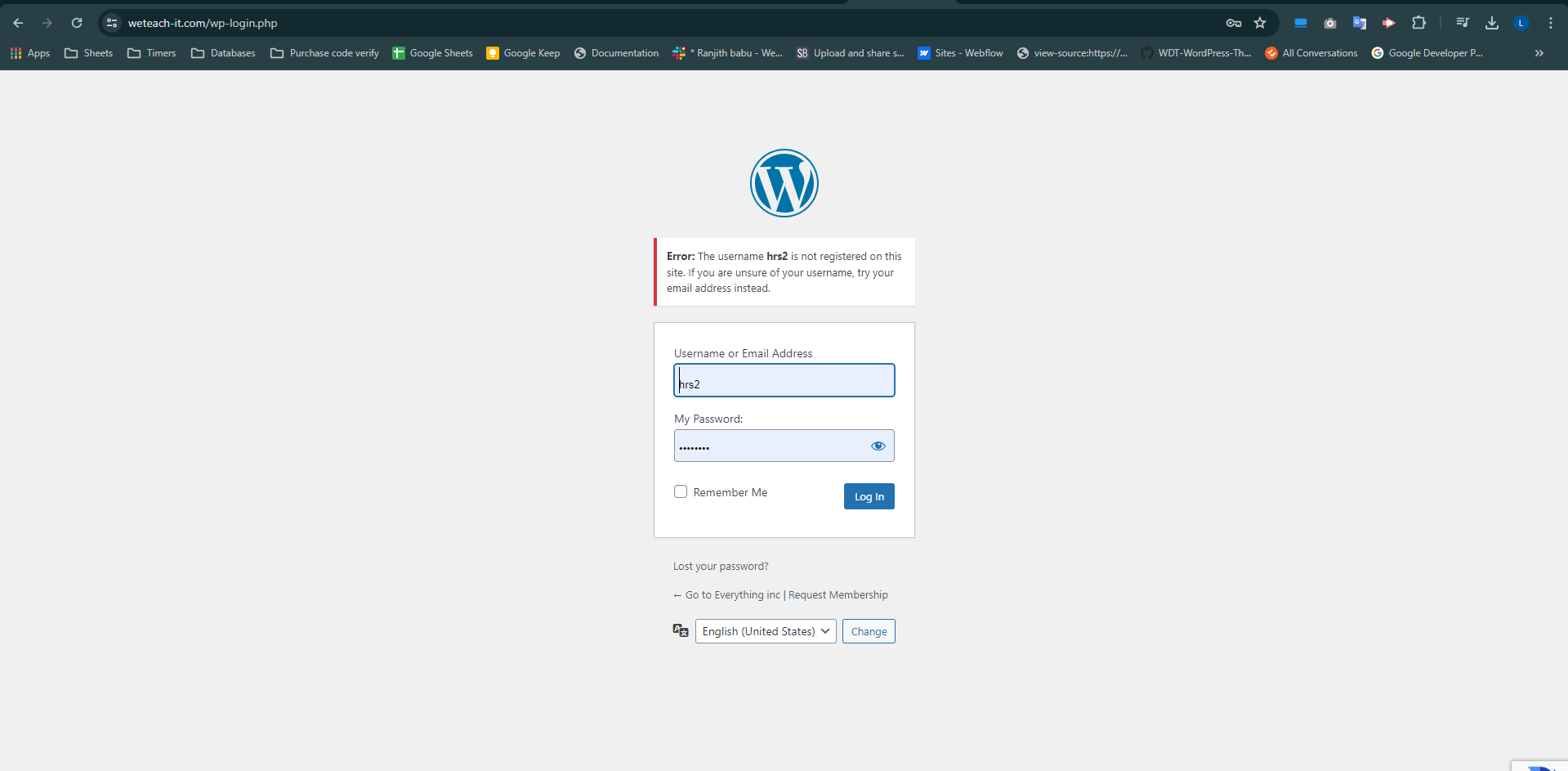Focus the My Password field
The image size is (1568, 771).
(x=784, y=446)
